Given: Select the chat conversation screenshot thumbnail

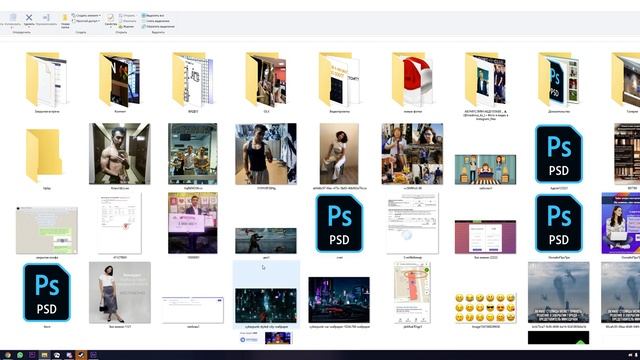Looking at the screenshot, I should [47, 230].
